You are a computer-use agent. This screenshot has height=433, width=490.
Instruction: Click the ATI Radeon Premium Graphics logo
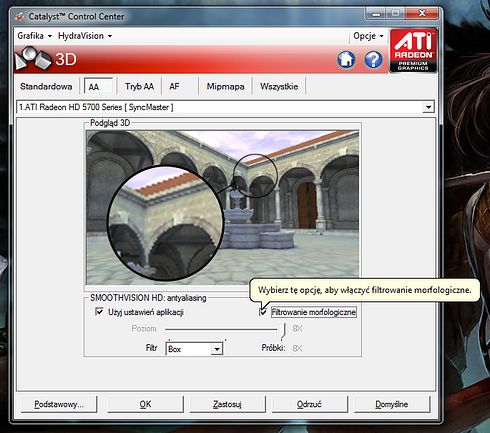(413, 51)
